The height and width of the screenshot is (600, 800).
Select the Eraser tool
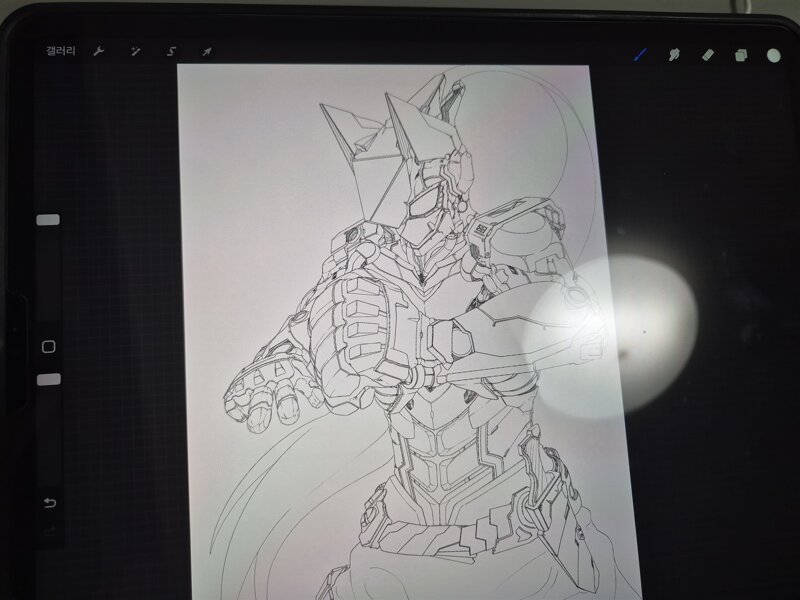click(708, 55)
